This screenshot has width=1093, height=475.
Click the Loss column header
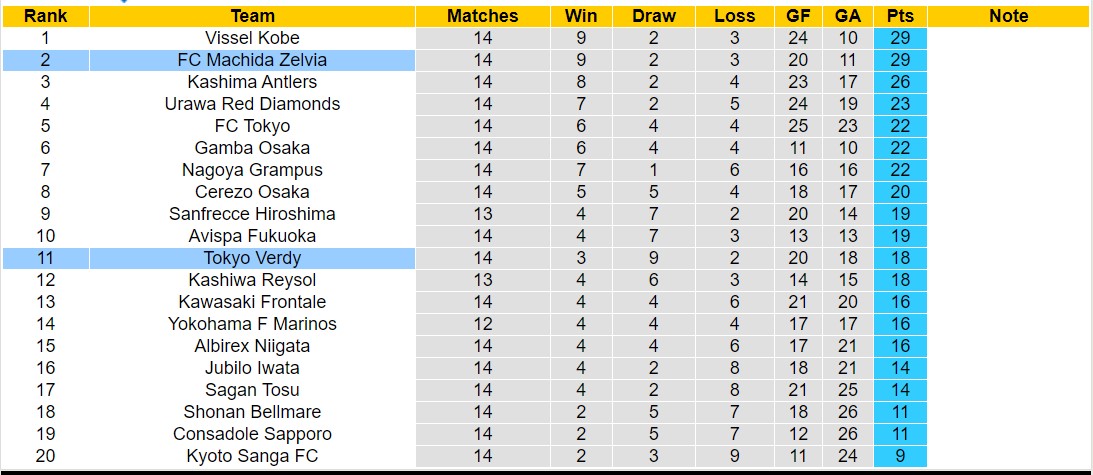click(735, 16)
